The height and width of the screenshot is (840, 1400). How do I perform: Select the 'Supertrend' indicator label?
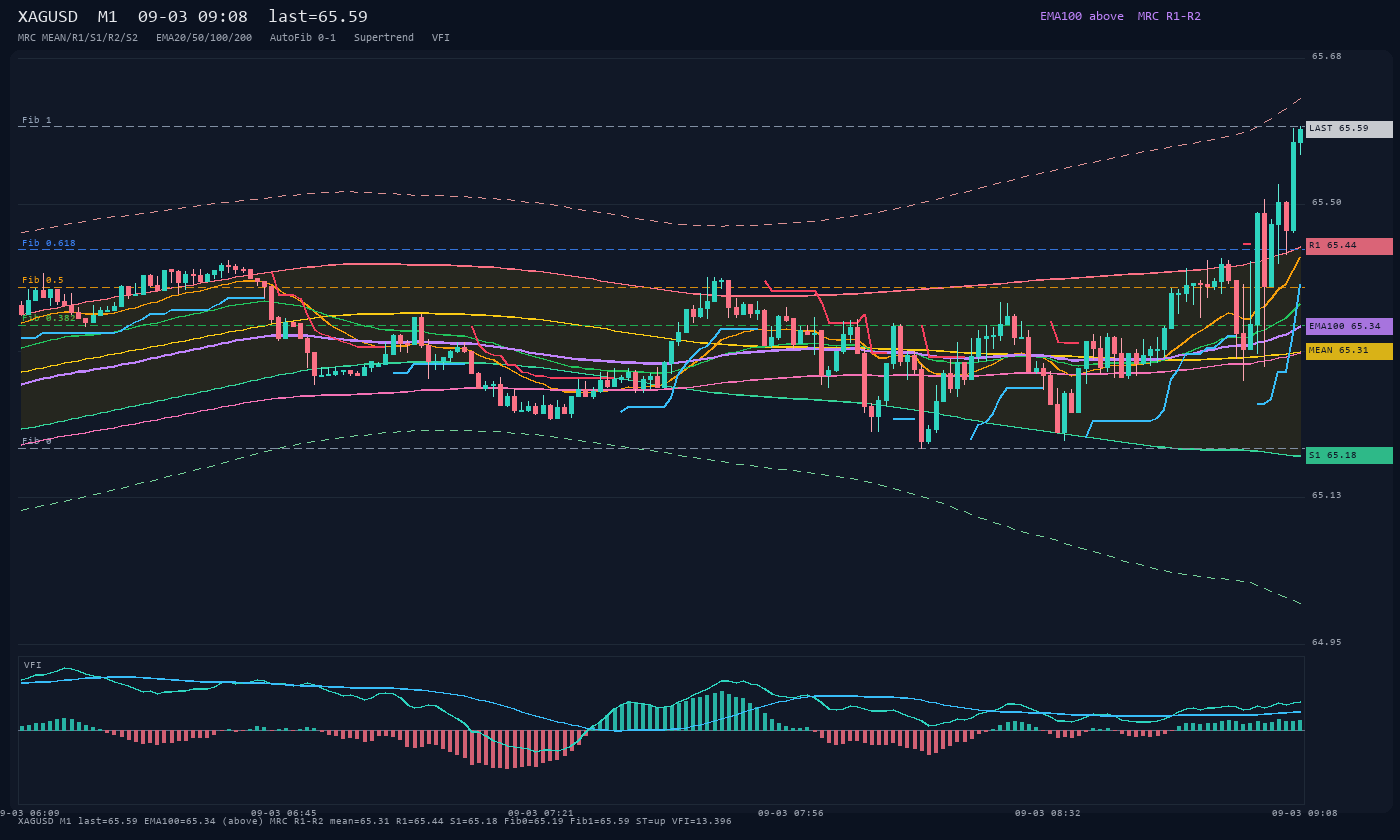tap(384, 38)
